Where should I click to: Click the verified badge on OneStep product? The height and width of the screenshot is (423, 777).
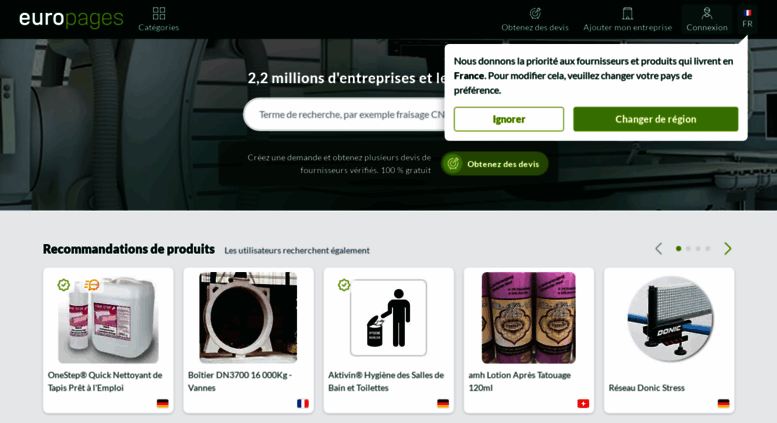point(63,285)
